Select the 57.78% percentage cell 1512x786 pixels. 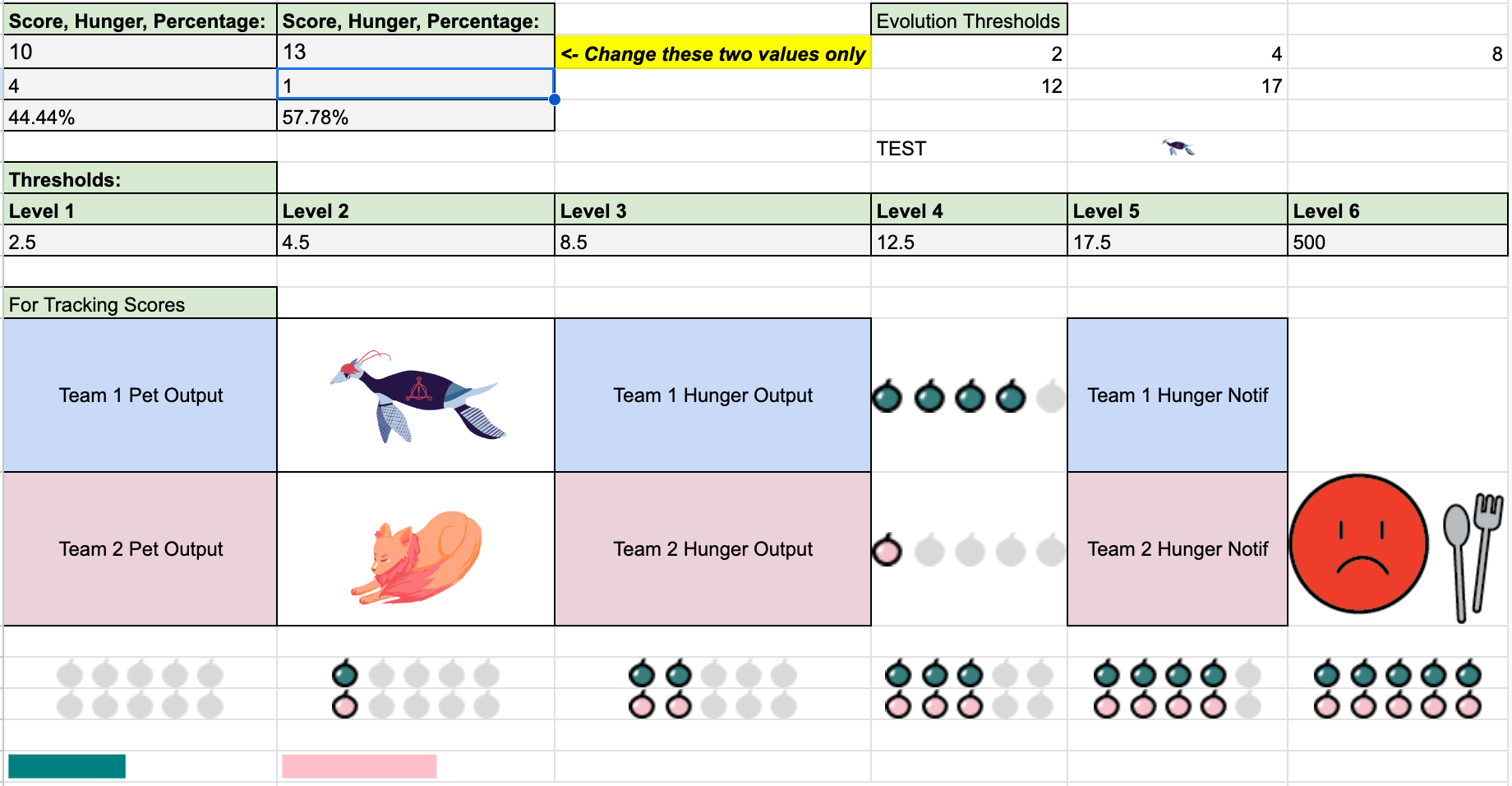click(x=416, y=116)
